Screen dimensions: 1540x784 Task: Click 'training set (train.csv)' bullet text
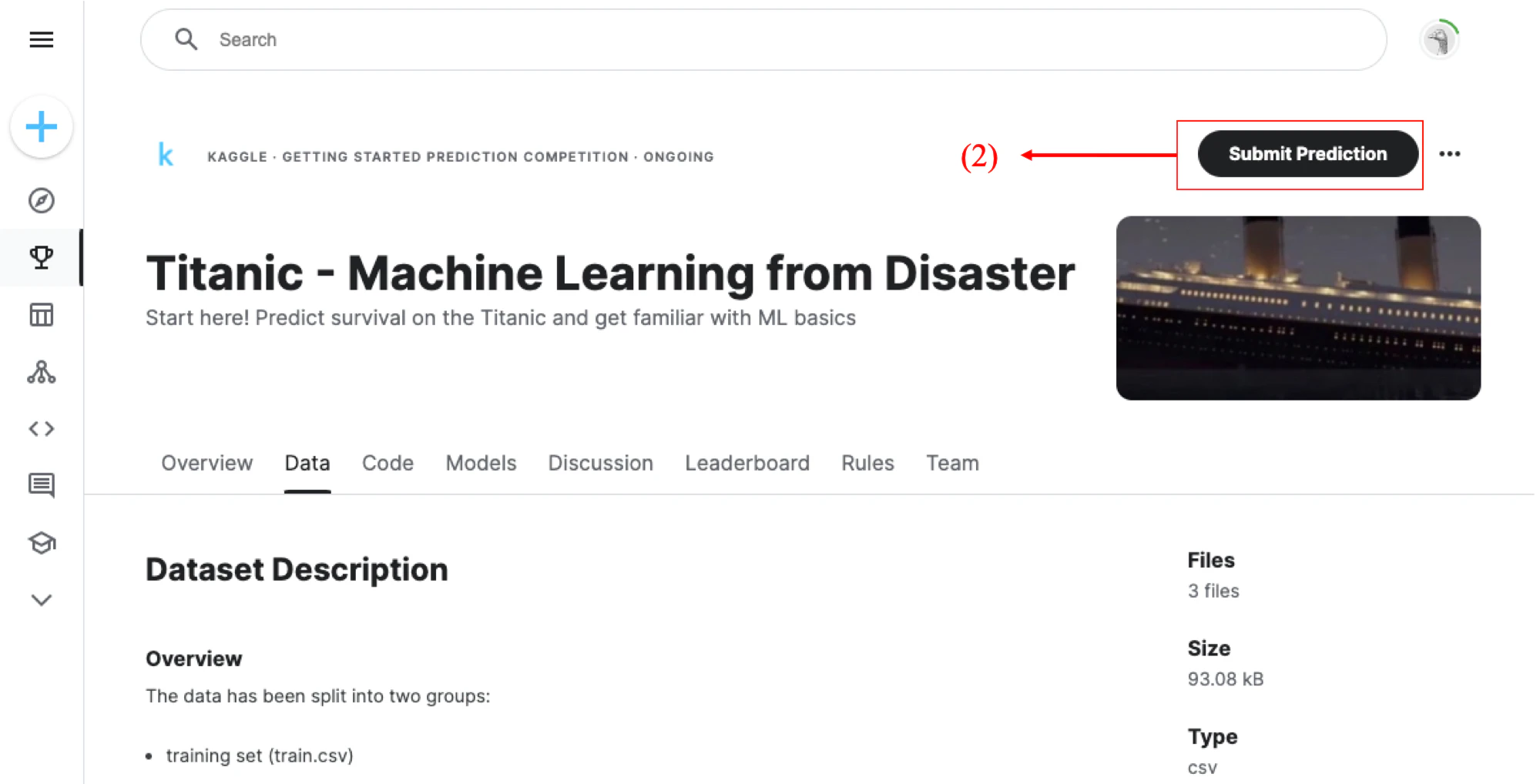[260, 756]
